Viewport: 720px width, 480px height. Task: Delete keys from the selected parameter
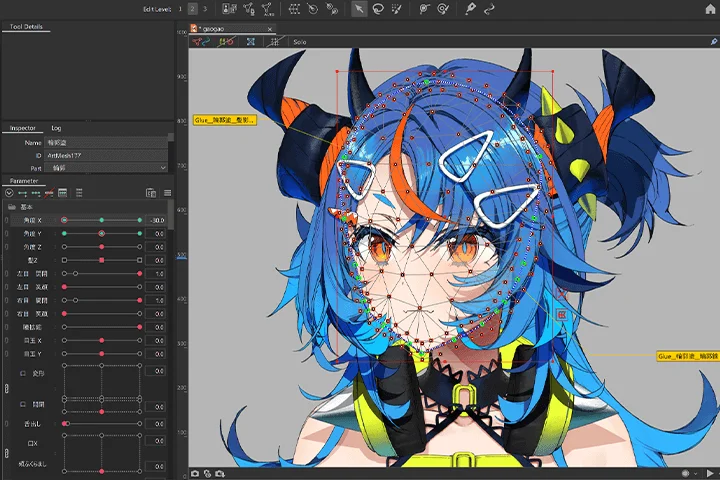click(x=49, y=193)
